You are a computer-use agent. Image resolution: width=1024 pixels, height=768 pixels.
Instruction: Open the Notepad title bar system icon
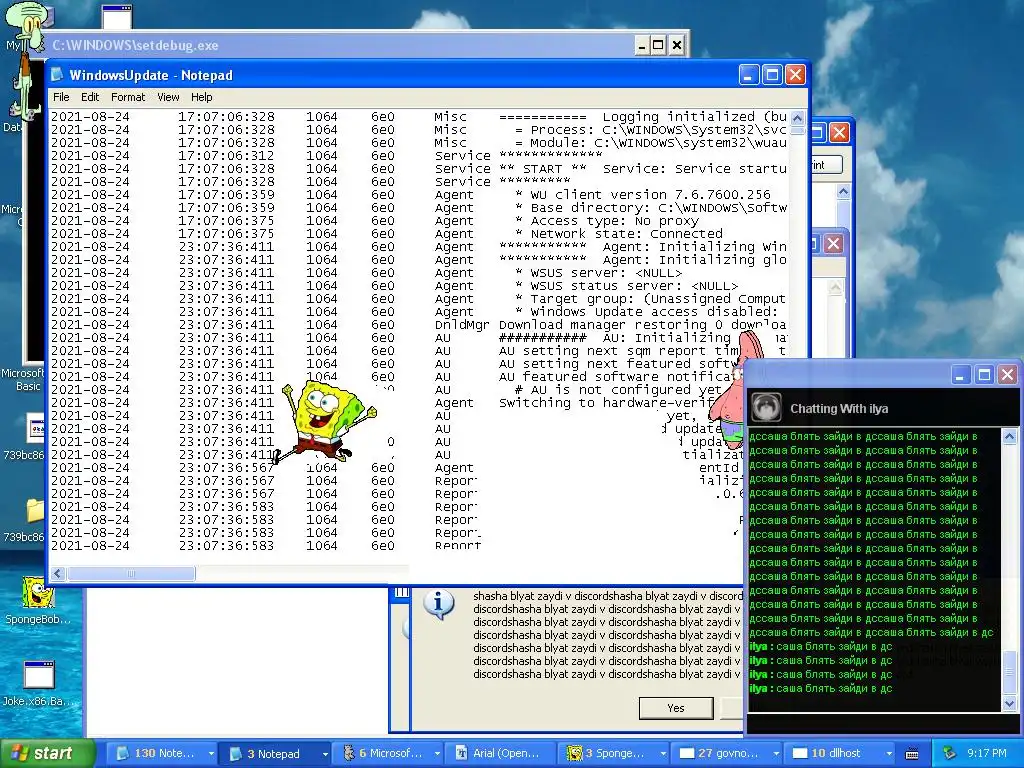pos(58,75)
